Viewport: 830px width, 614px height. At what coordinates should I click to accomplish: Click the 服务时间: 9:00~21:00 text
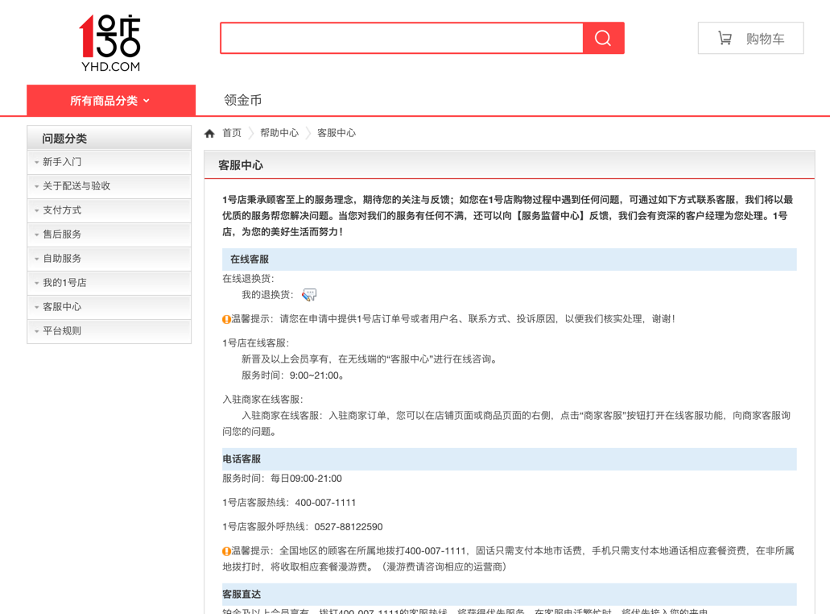[x=293, y=376]
